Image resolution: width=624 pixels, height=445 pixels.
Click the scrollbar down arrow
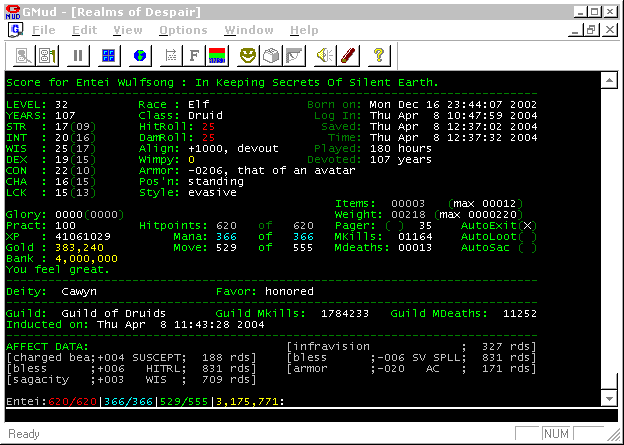[609, 398]
